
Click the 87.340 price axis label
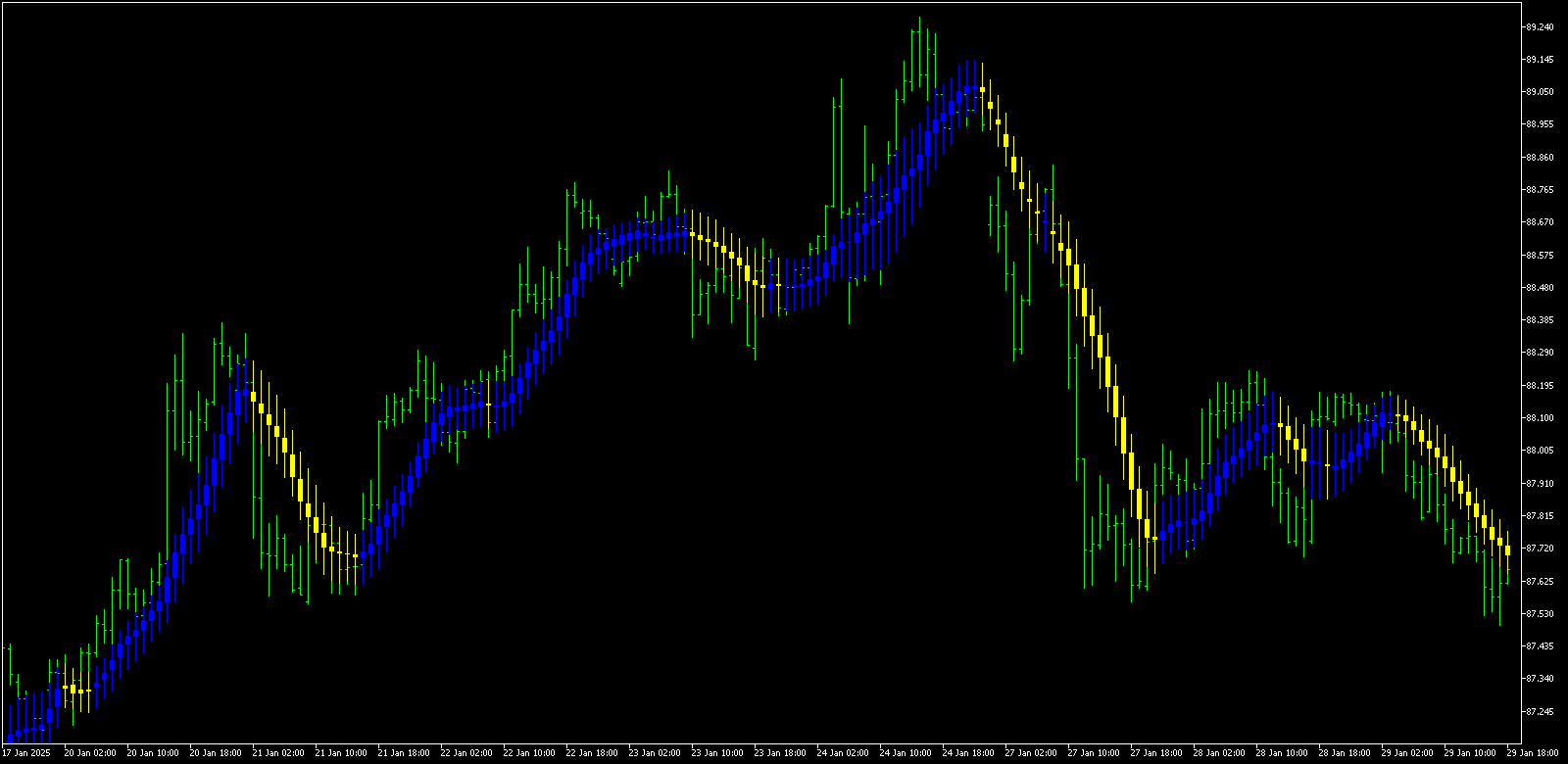(1540, 679)
